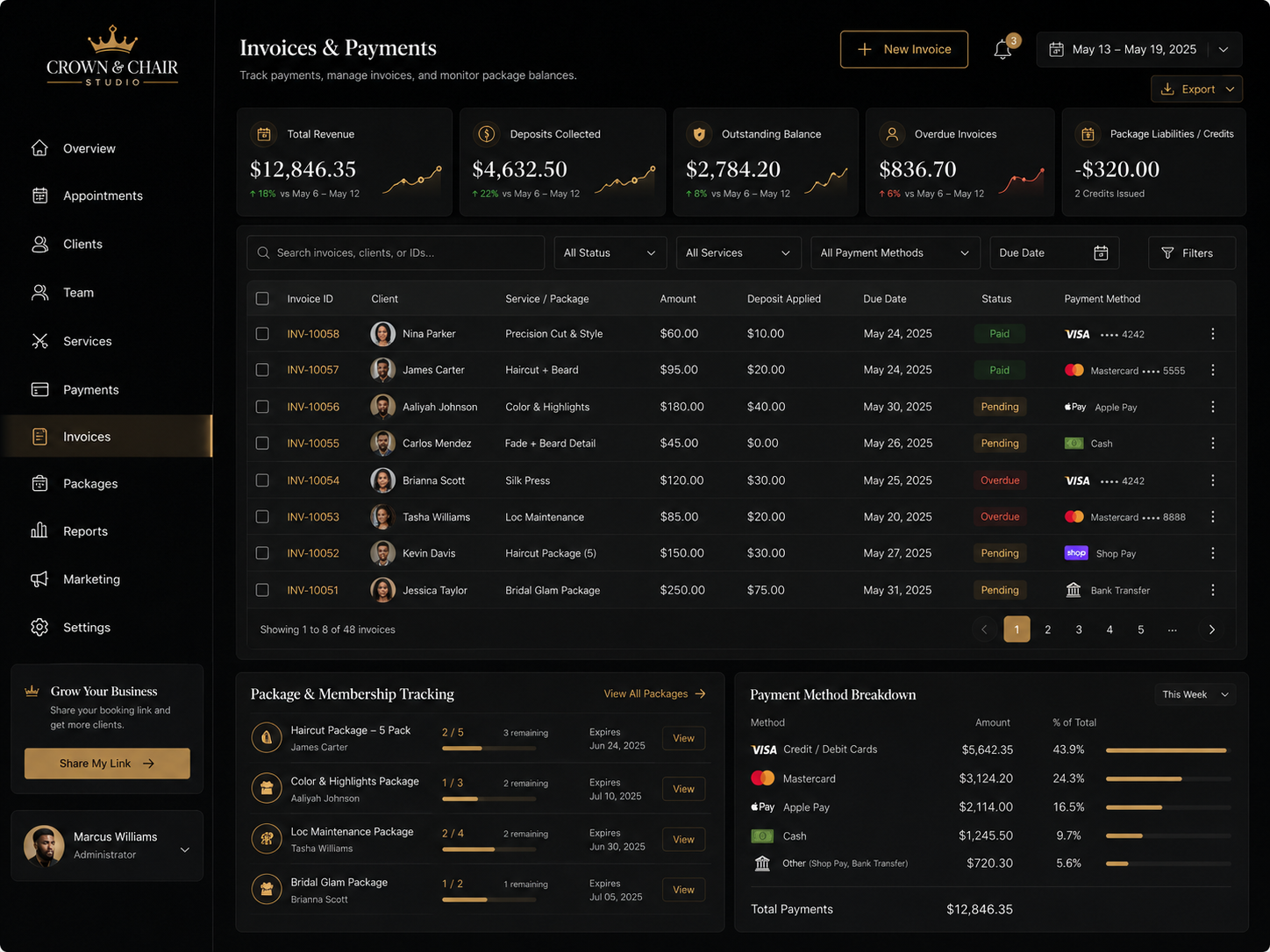Image resolution: width=1270 pixels, height=952 pixels.
Task: Check the INV-10055 row checkbox
Action: 262,444
